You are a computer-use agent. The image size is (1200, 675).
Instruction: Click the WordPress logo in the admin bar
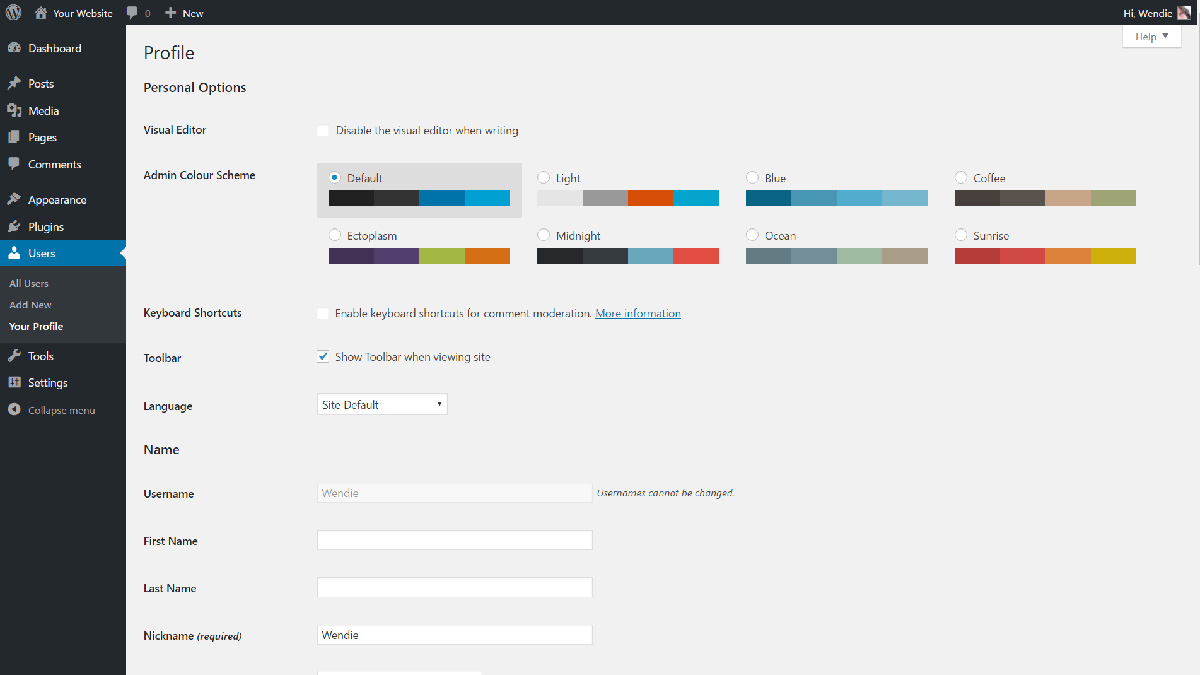coord(12,13)
